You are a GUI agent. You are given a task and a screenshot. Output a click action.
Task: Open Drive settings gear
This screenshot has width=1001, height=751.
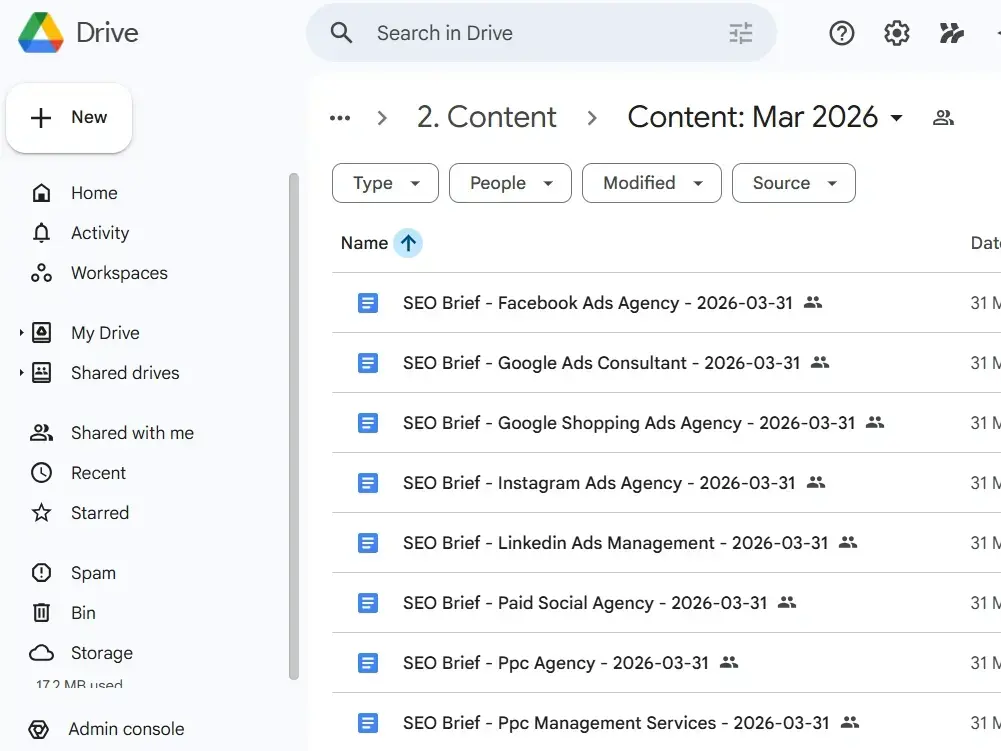(x=896, y=32)
